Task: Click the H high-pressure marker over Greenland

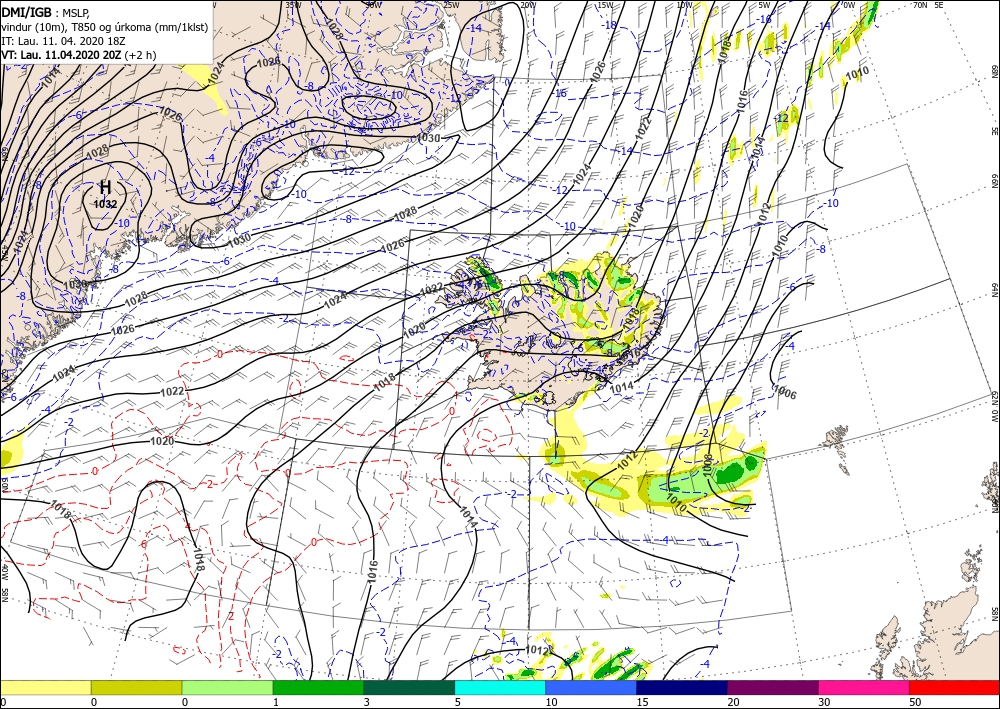Action: click(x=106, y=187)
